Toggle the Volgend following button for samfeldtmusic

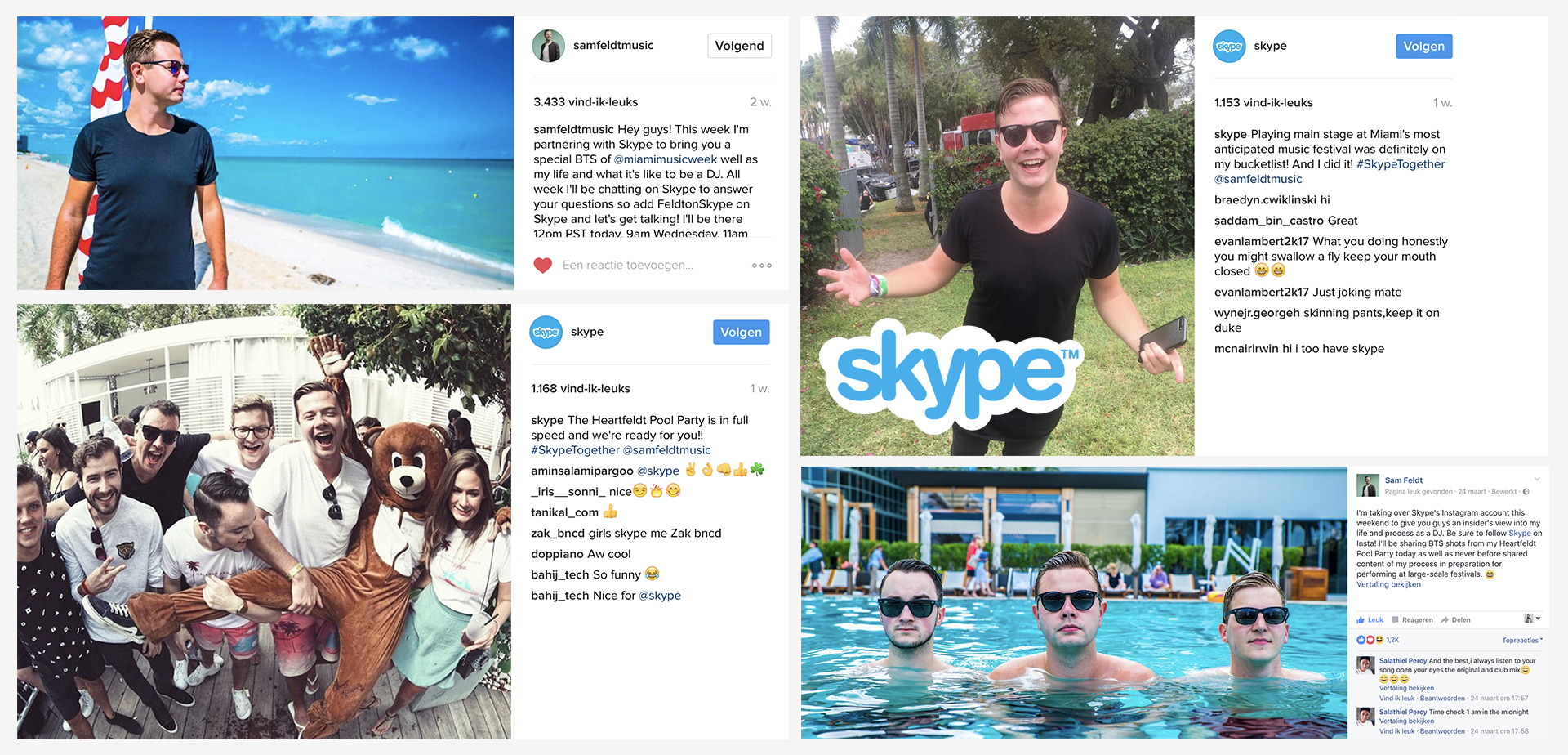click(x=739, y=46)
